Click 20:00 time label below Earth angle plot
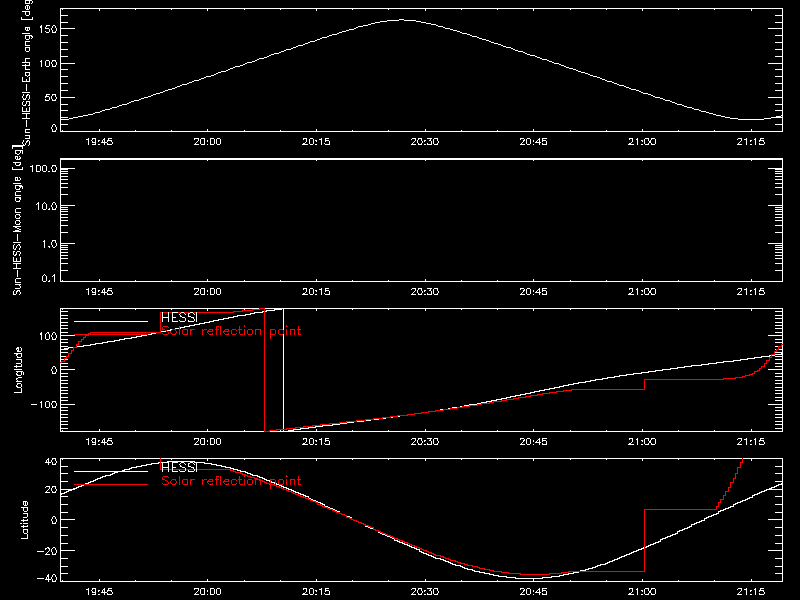Image resolution: width=800 pixels, height=600 pixels. click(208, 141)
